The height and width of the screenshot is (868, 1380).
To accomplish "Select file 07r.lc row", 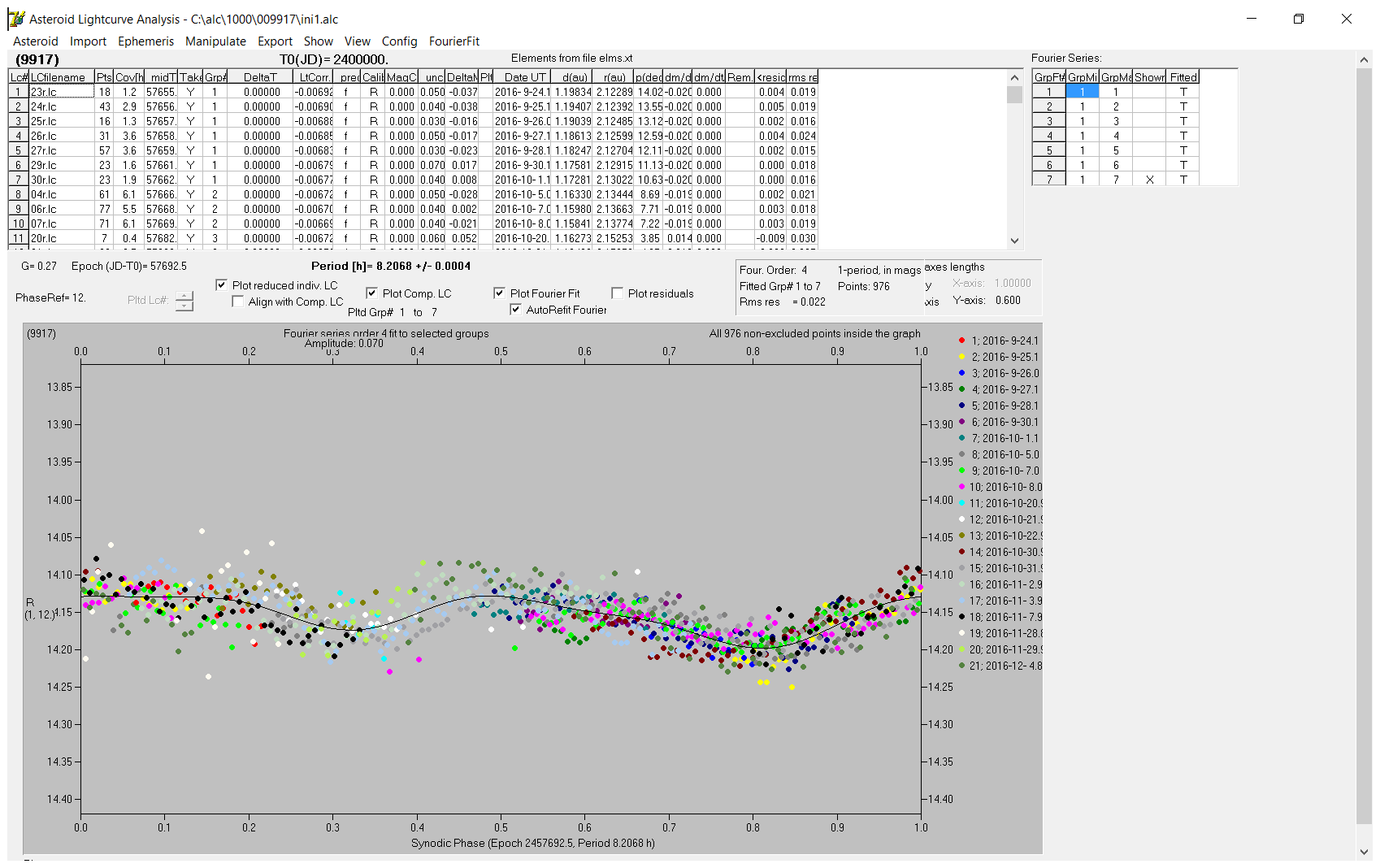I will tap(62, 224).
